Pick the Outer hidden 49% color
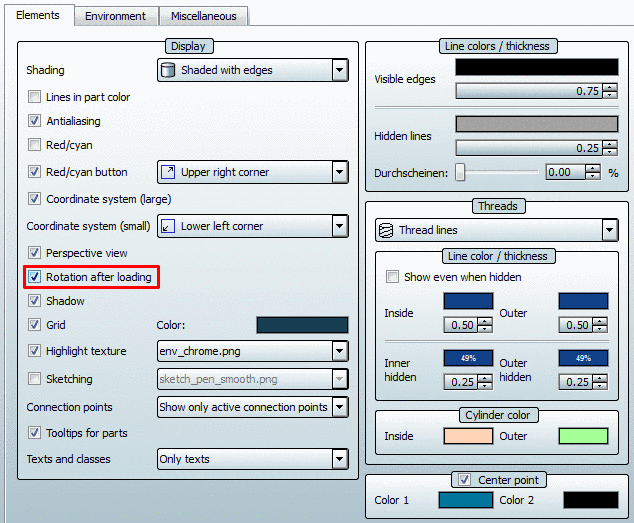The height and width of the screenshot is (523, 634). coord(583,358)
